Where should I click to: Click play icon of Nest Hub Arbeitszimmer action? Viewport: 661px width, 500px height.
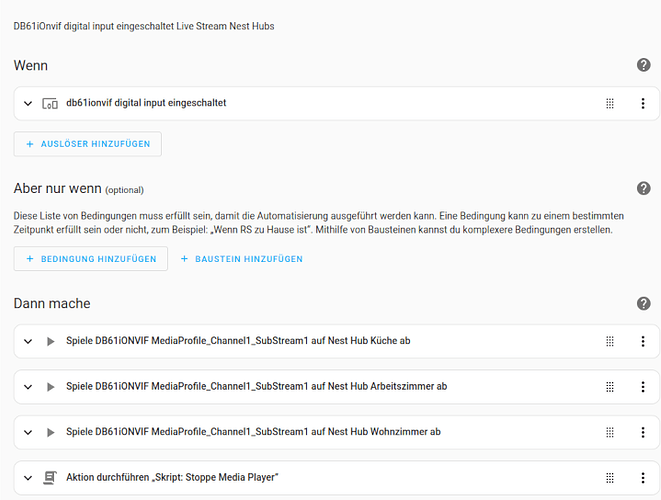point(51,387)
